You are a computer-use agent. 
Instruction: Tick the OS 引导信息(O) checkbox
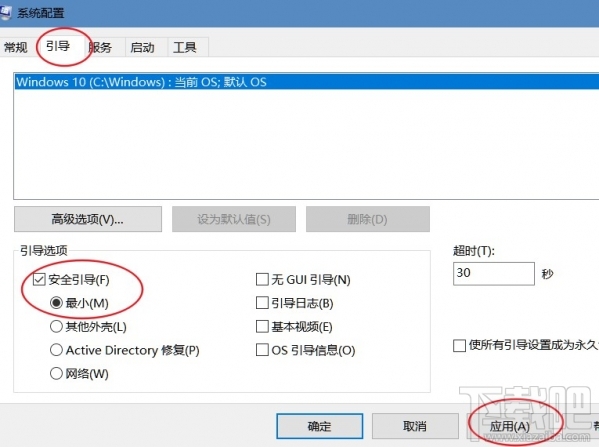click(x=262, y=350)
